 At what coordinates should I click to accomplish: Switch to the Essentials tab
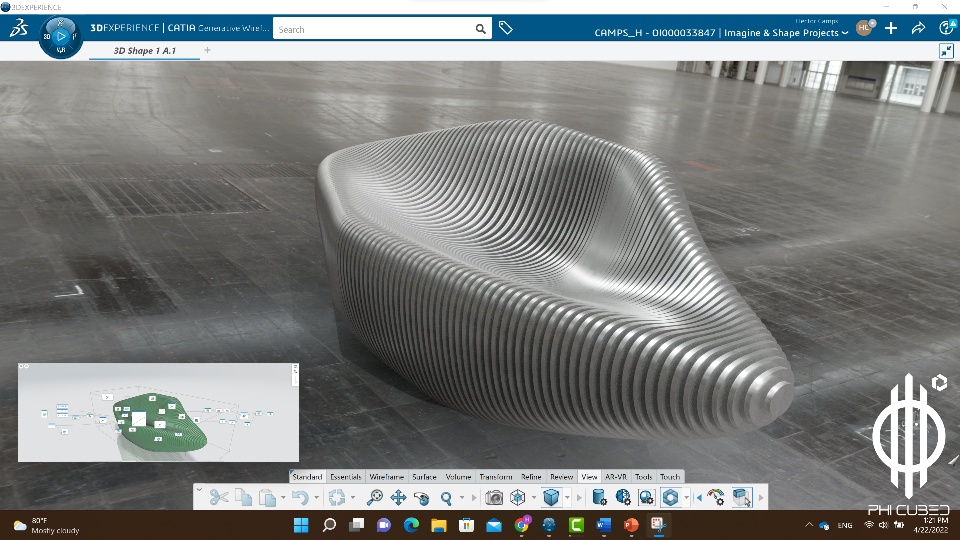tap(346, 476)
